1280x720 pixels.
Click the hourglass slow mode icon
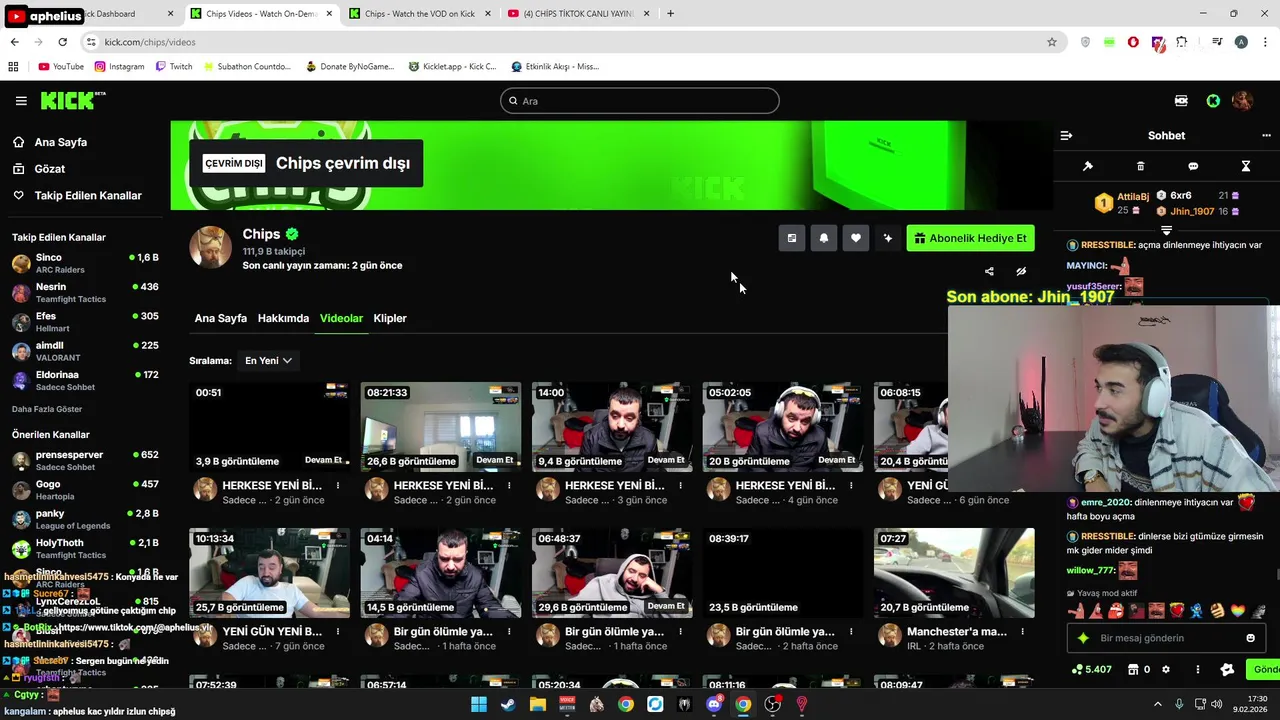(x=1246, y=166)
